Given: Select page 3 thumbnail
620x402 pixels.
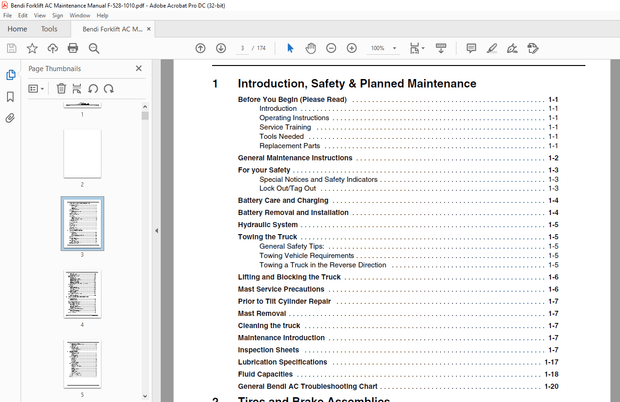Looking at the screenshot, I should tap(82, 224).
